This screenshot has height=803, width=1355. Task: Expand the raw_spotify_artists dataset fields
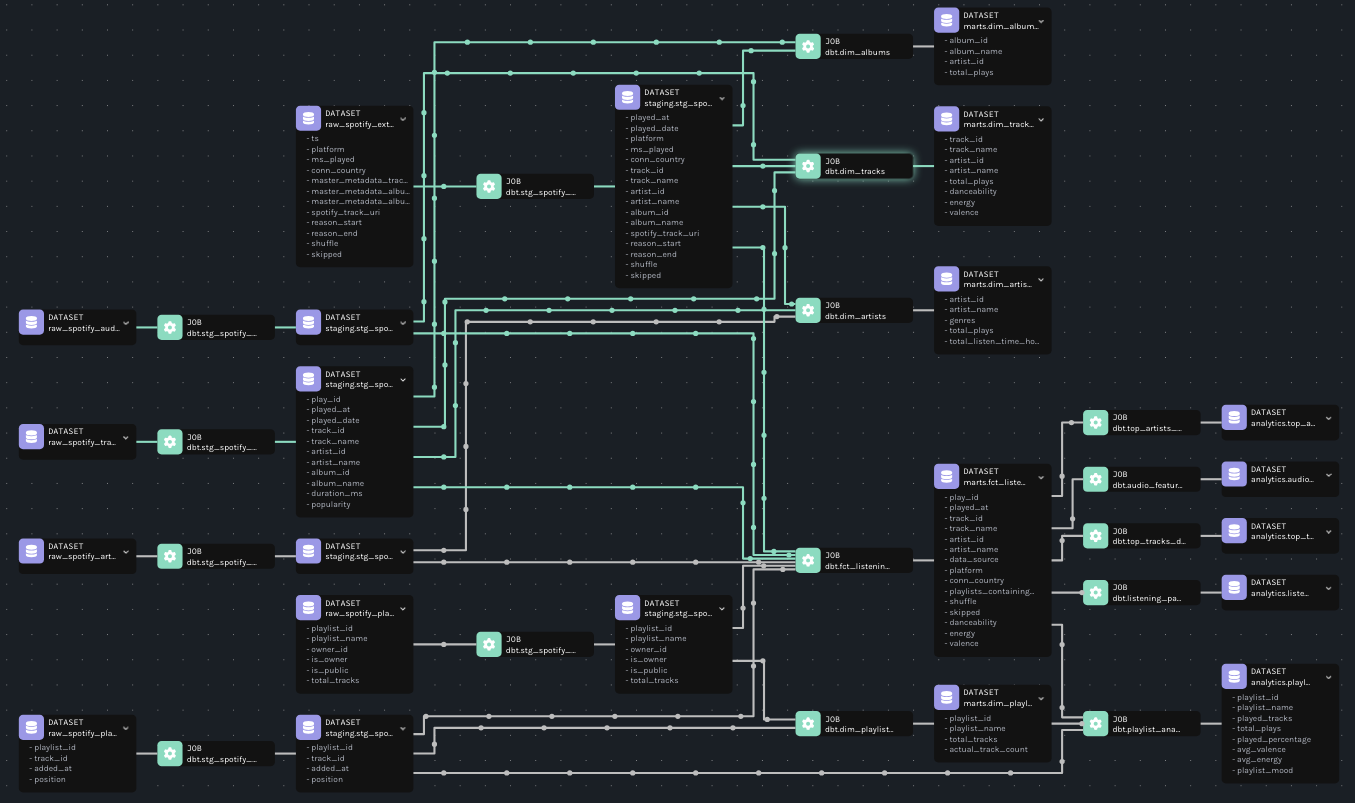coord(125,551)
